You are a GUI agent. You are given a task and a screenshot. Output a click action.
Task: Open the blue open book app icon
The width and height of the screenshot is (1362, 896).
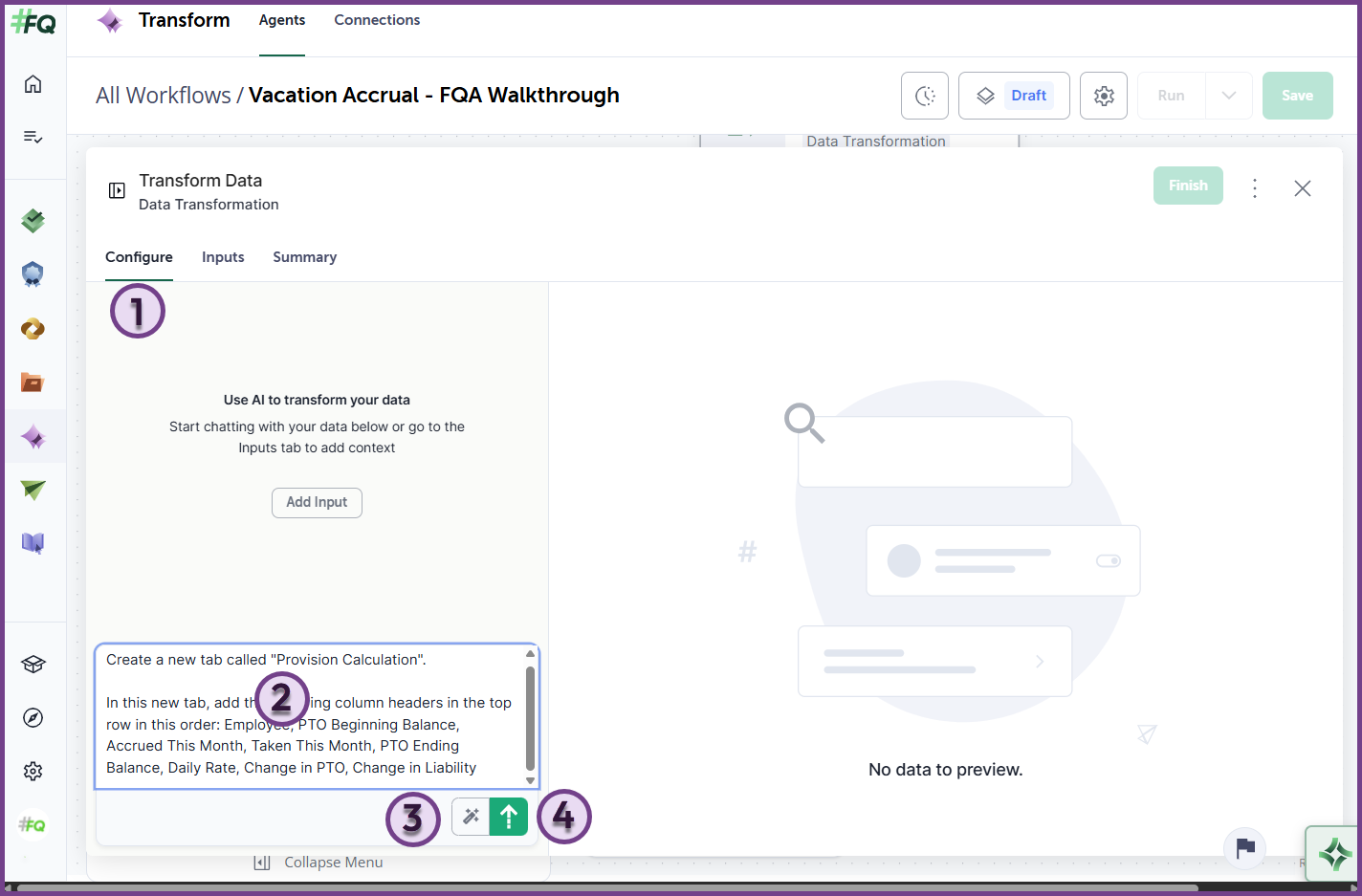33,543
